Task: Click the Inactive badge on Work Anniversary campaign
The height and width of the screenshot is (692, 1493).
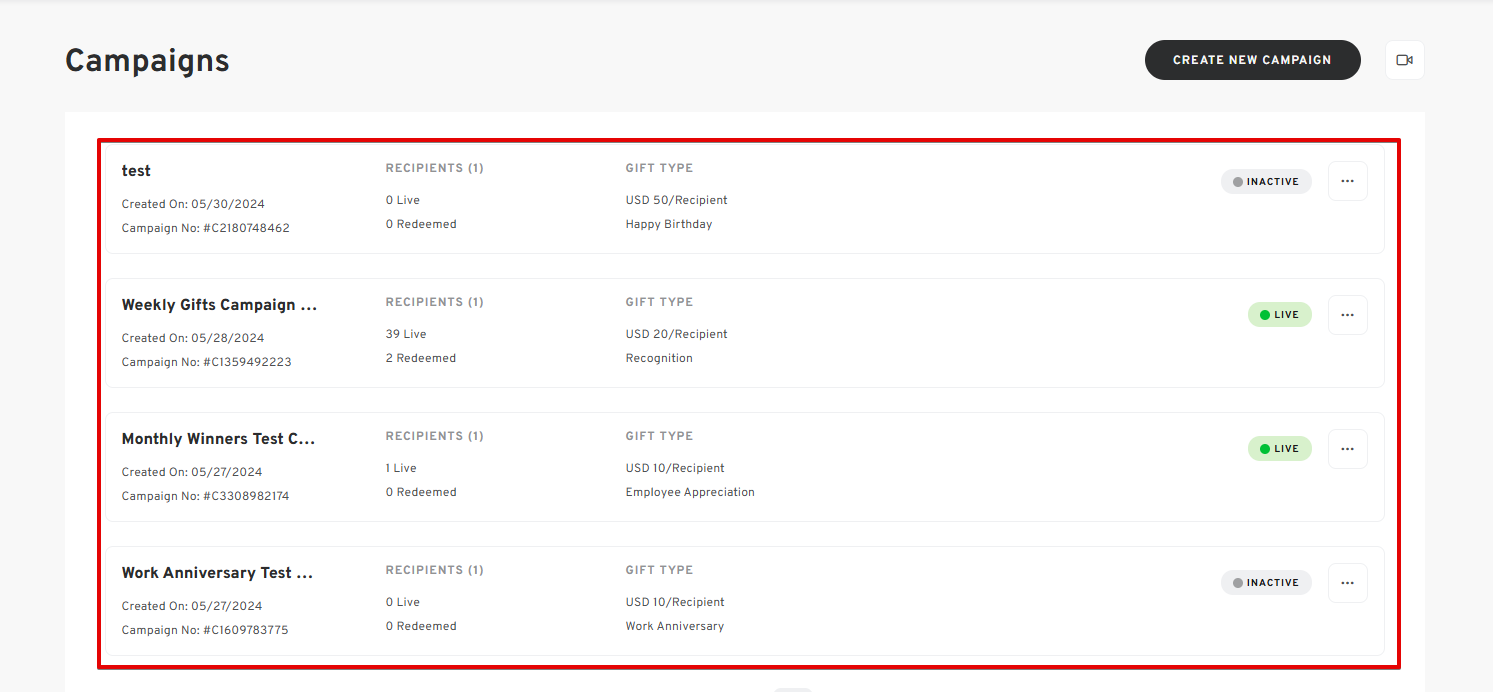Action: click(1266, 583)
